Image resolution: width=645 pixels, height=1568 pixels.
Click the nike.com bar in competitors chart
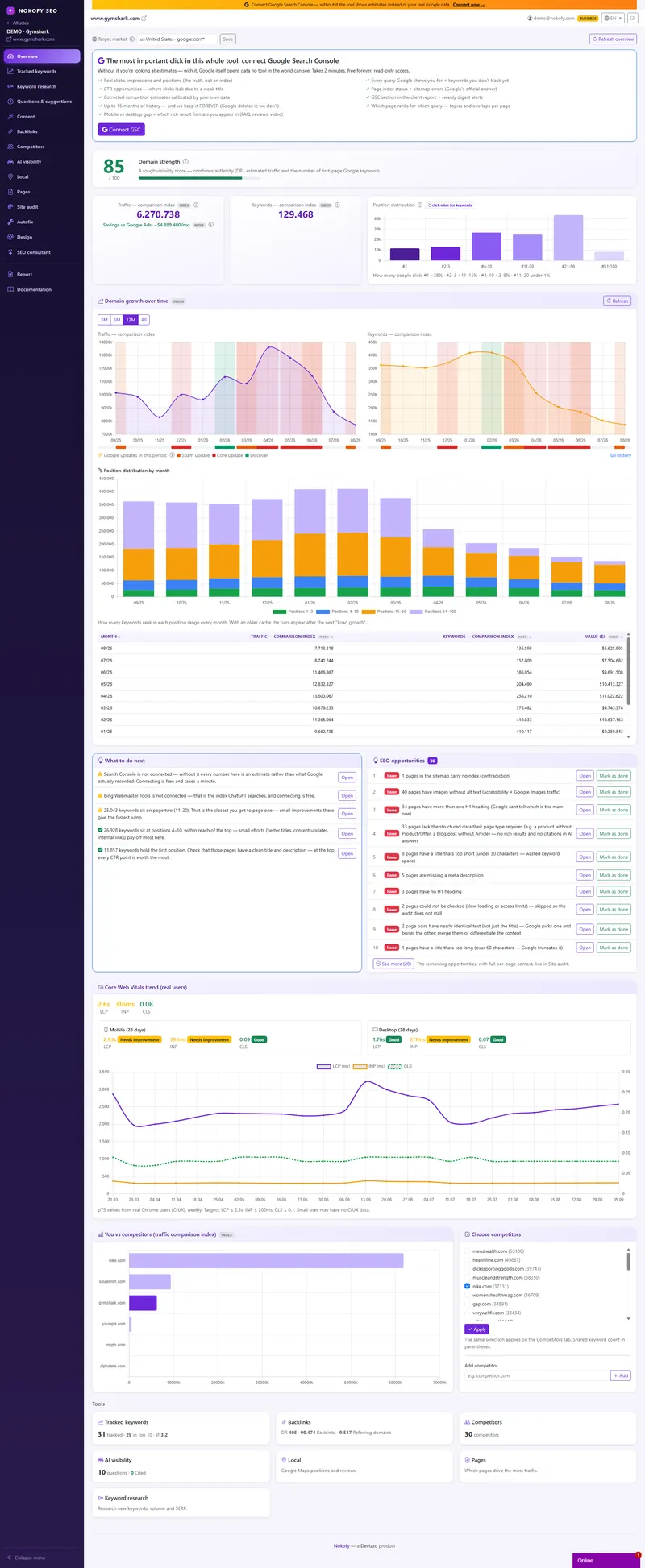point(266,1261)
